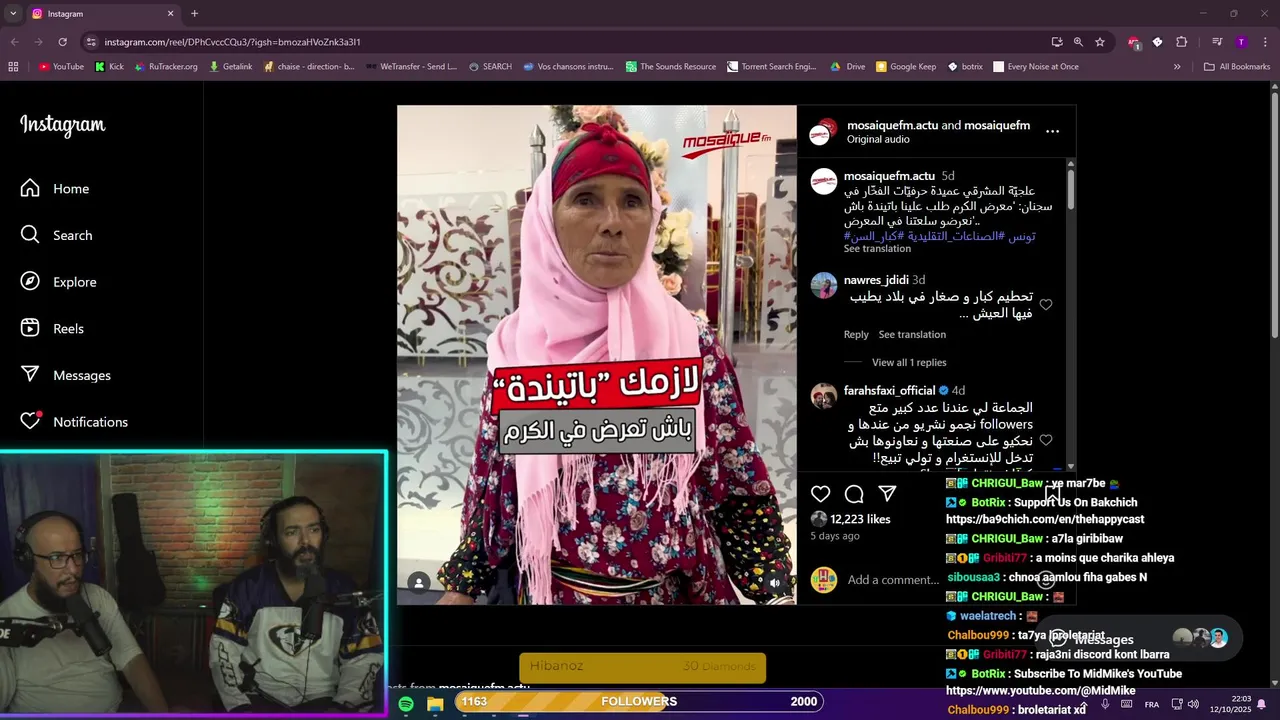Go back in browser history
The width and height of the screenshot is (1280, 720).
click(x=14, y=42)
